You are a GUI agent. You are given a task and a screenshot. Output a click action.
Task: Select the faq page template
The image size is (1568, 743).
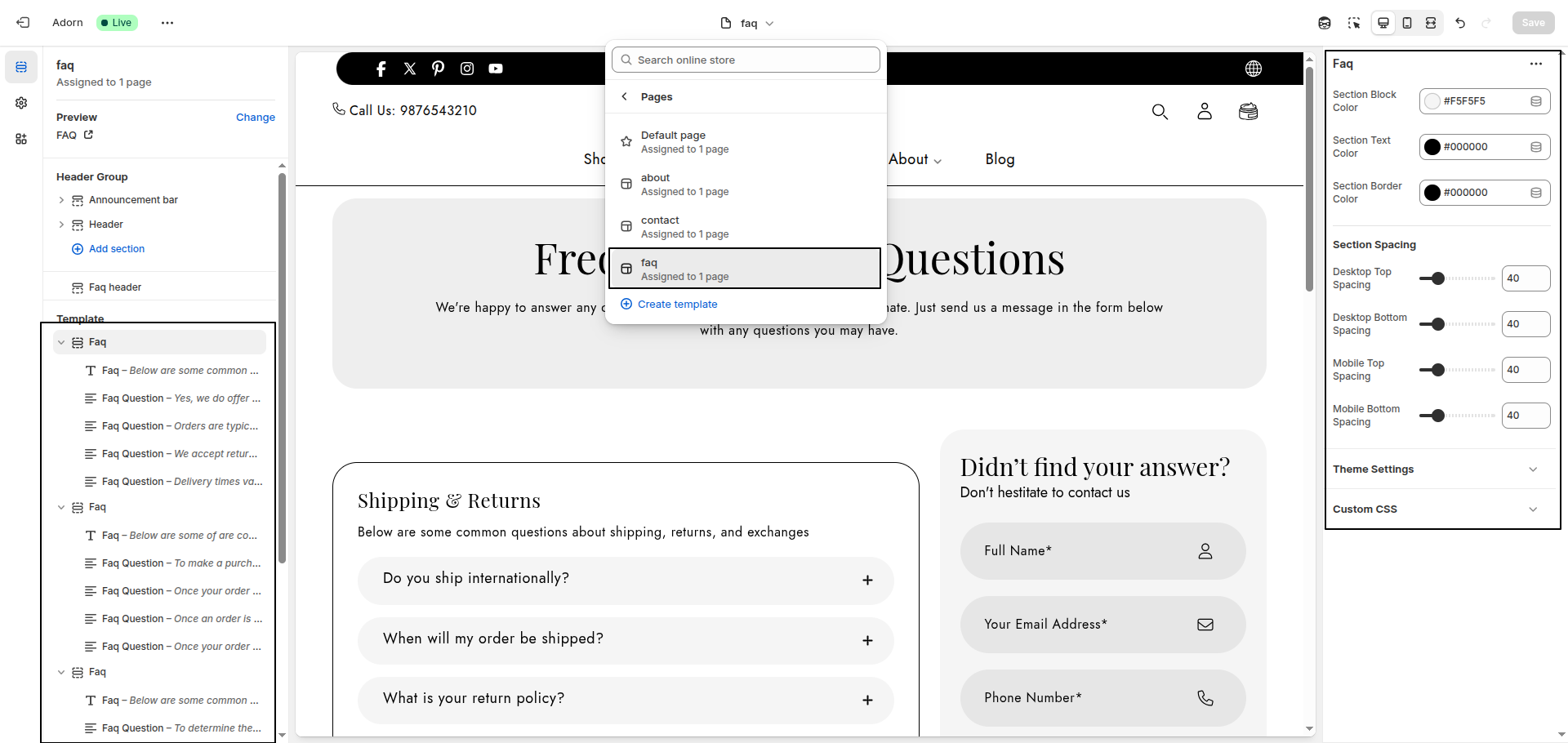pyautogui.click(x=745, y=269)
